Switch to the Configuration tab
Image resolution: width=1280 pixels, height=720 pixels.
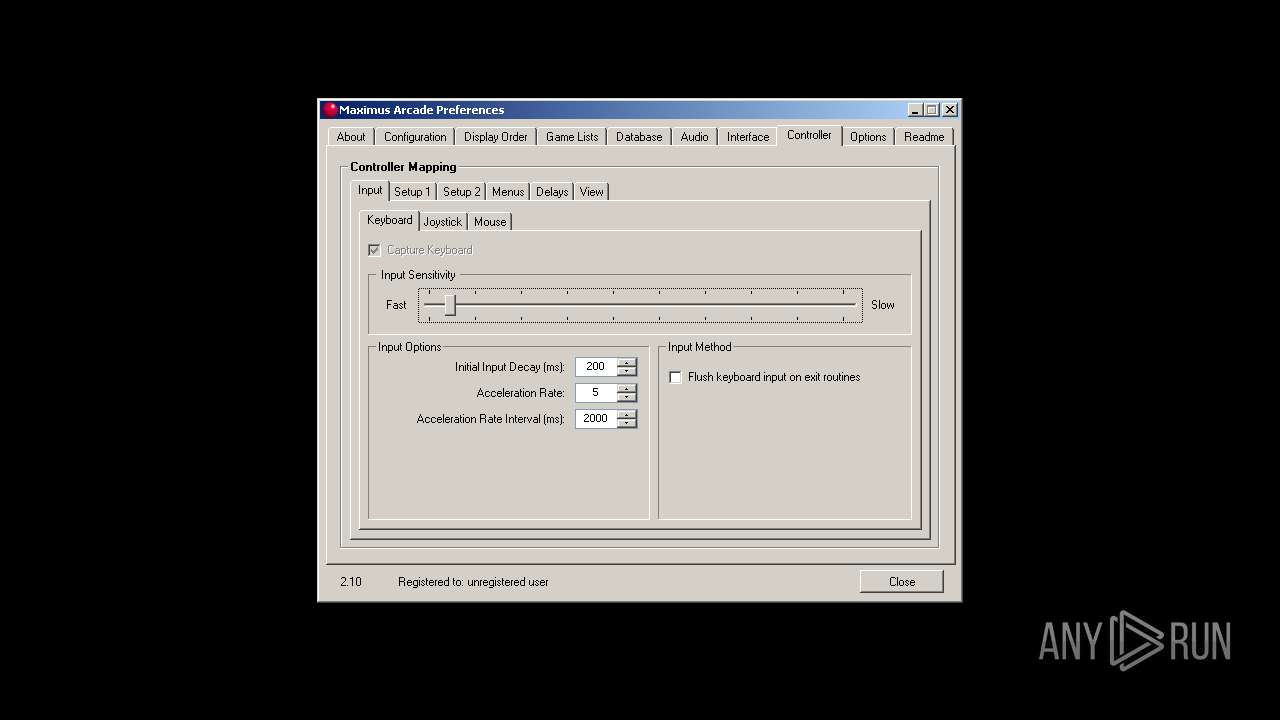click(x=415, y=137)
